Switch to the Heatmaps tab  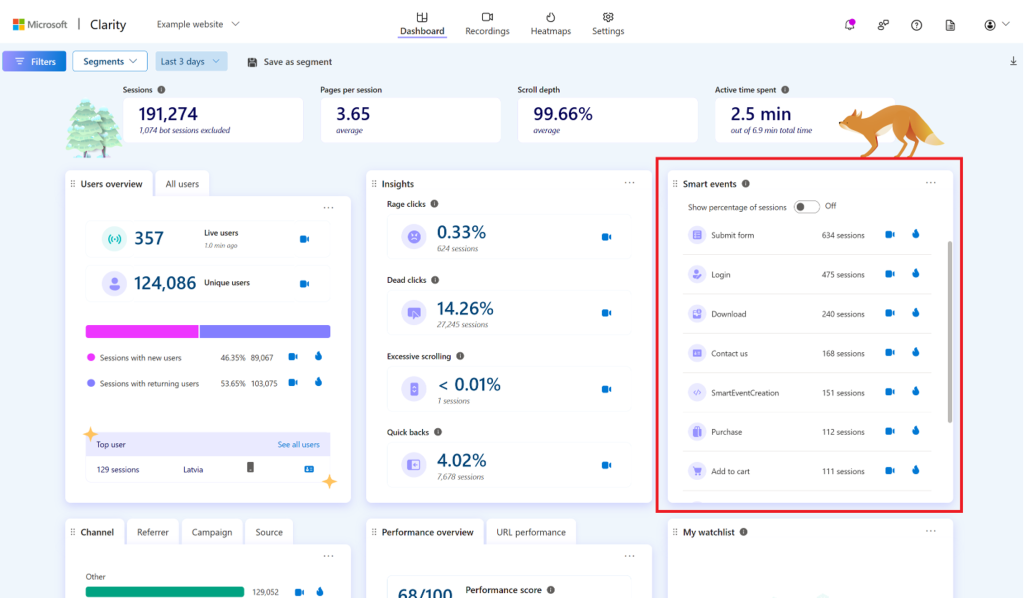click(551, 24)
